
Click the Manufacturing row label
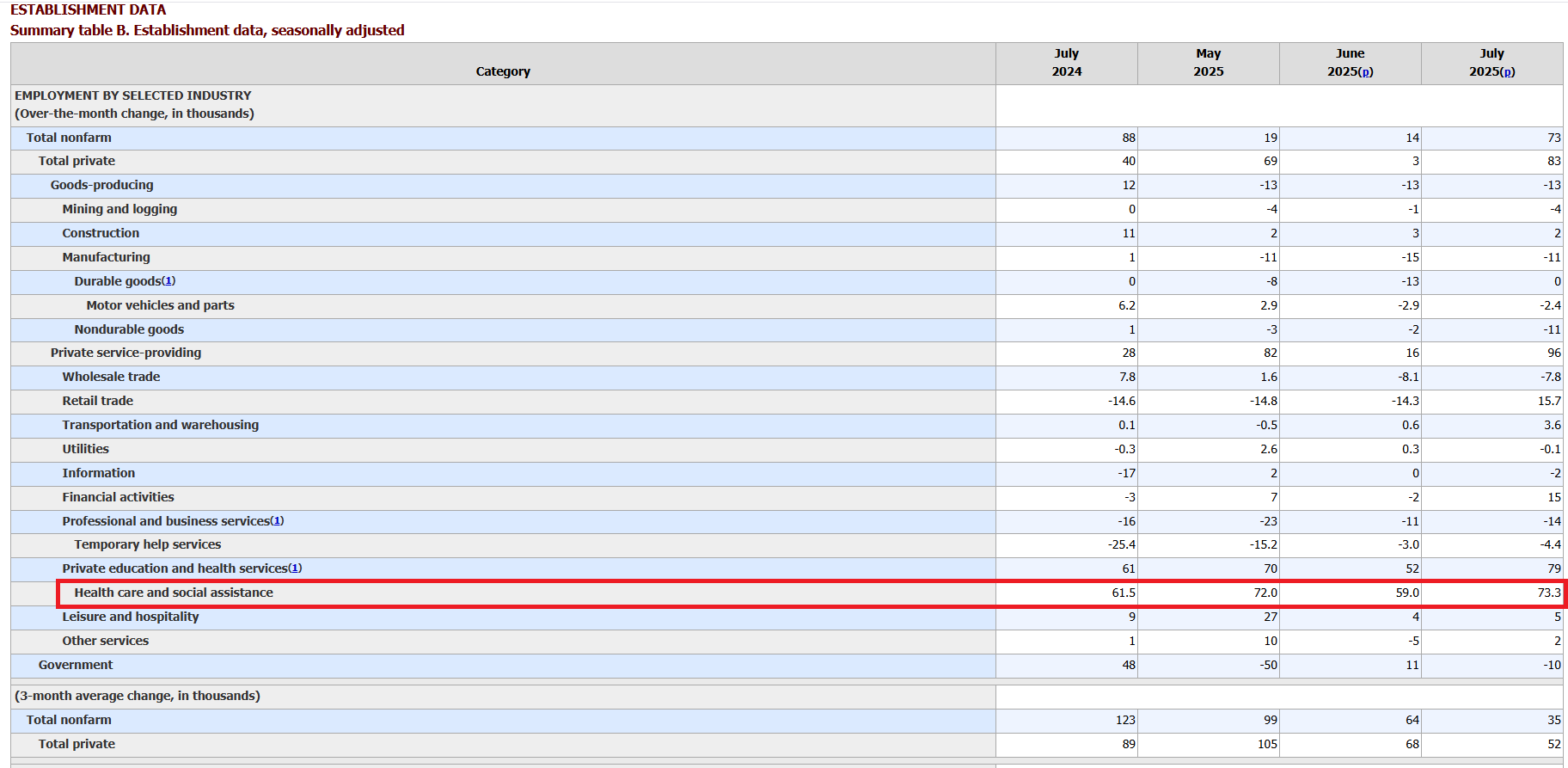coord(106,257)
